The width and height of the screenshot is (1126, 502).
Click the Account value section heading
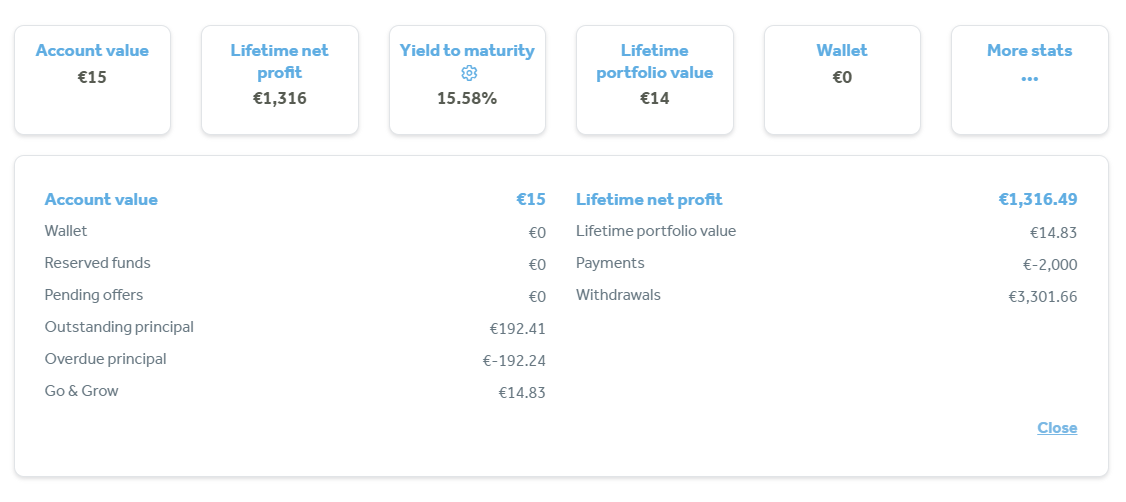click(x=101, y=200)
